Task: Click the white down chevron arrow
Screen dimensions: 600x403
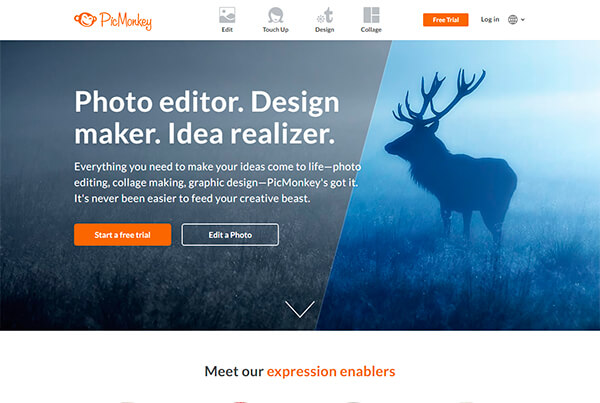Action: (x=300, y=309)
